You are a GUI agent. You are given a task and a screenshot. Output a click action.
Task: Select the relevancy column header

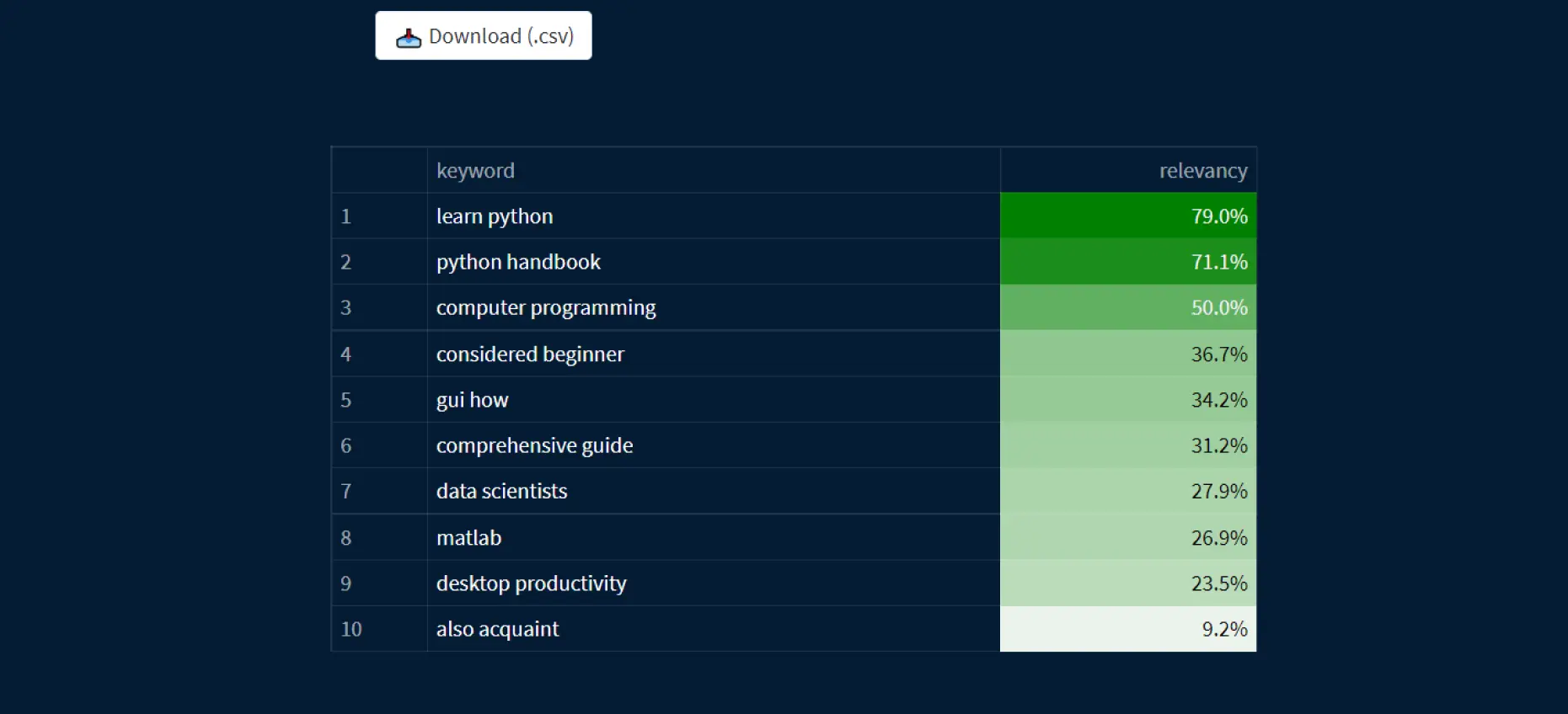point(1128,171)
